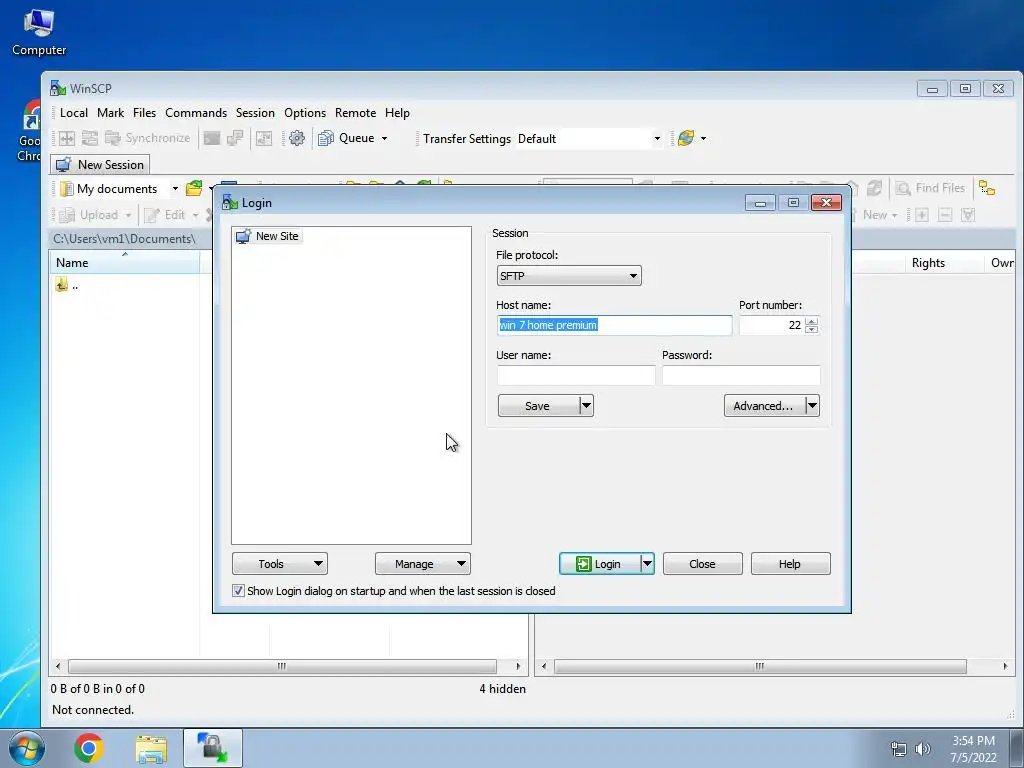Screen dimensions: 1024x768
Task: Click the Help button in Login dialog
Action: click(x=790, y=564)
